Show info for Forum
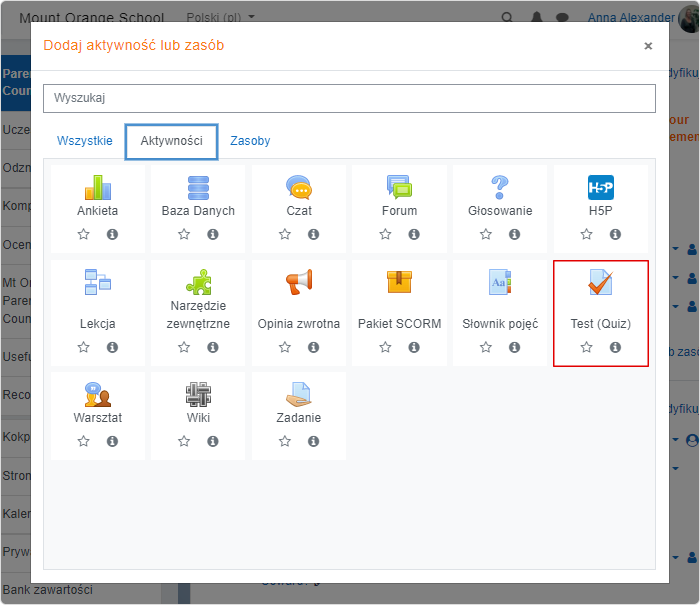700x605 pixels. [414, 234]
